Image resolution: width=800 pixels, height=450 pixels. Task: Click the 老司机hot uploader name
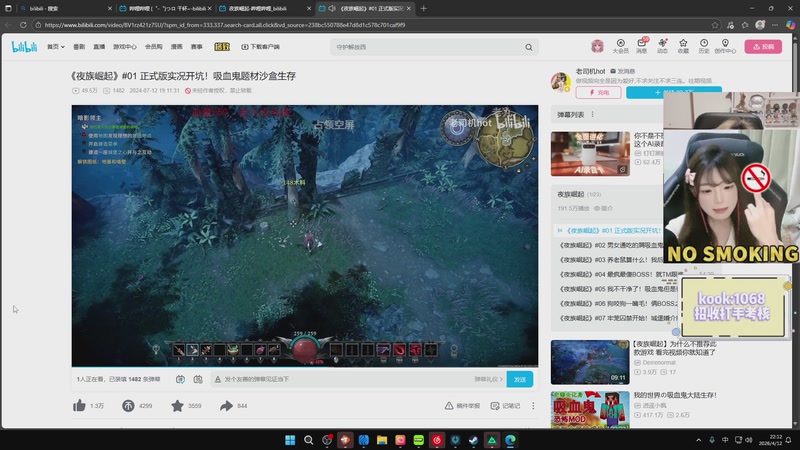point(590,71)
